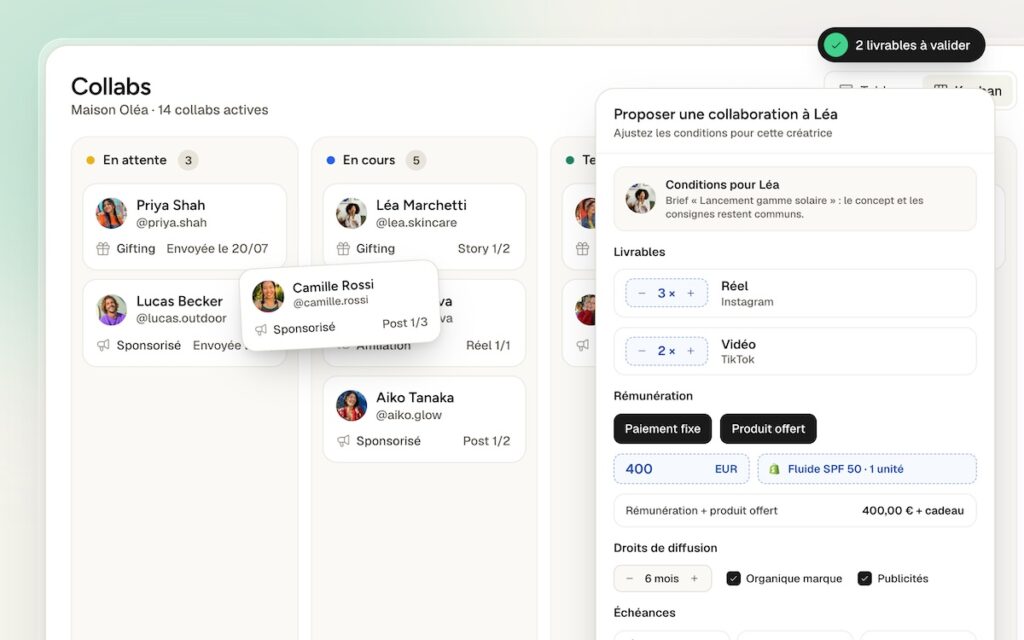Screen dimensions: 1024x640
Task: Click the Maison Oléa · 14 collabs actives subtitle
Action: tap(170, 110)
